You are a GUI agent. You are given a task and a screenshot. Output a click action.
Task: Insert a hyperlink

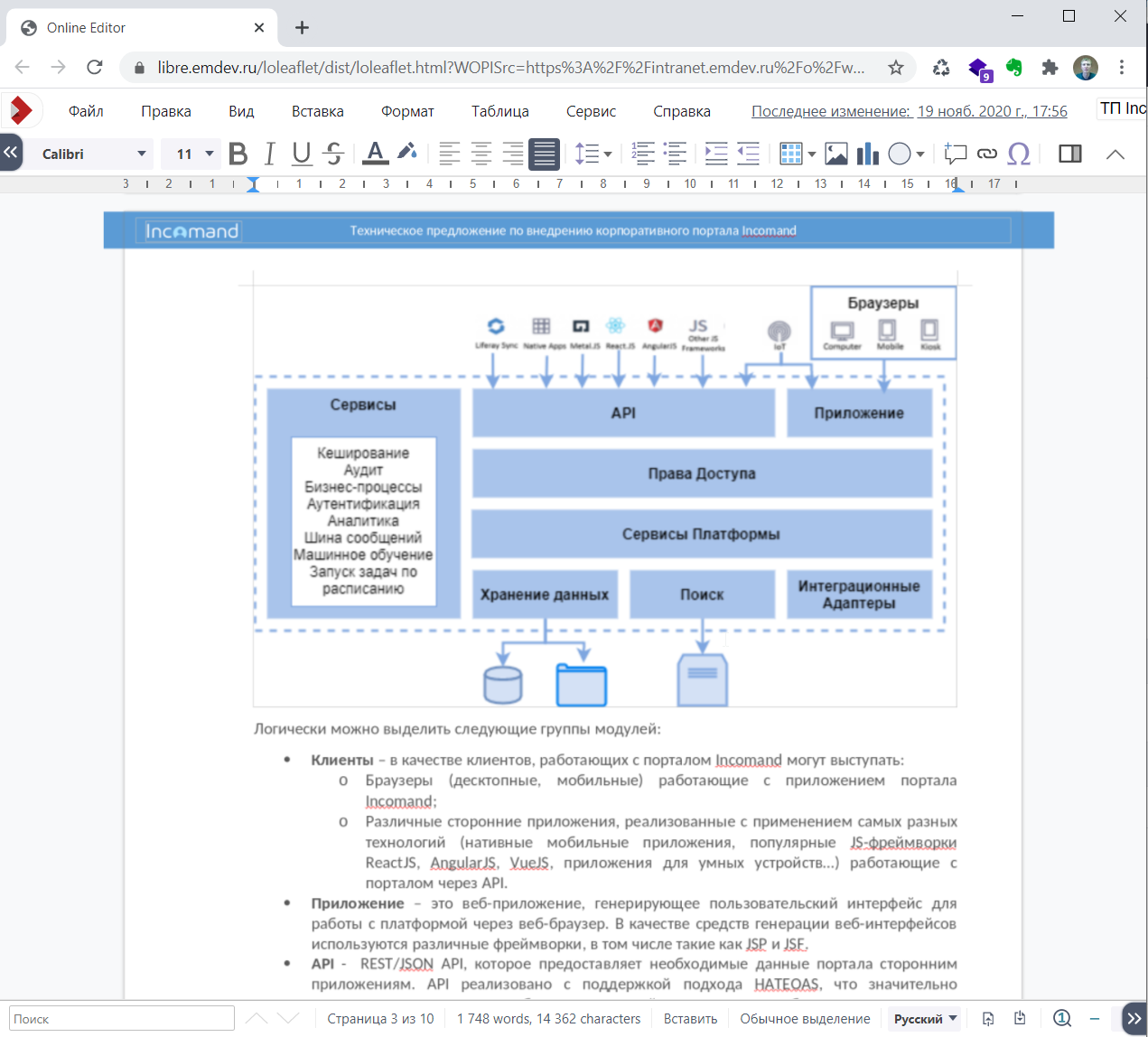pyautogui.click(x=987, y=154)
